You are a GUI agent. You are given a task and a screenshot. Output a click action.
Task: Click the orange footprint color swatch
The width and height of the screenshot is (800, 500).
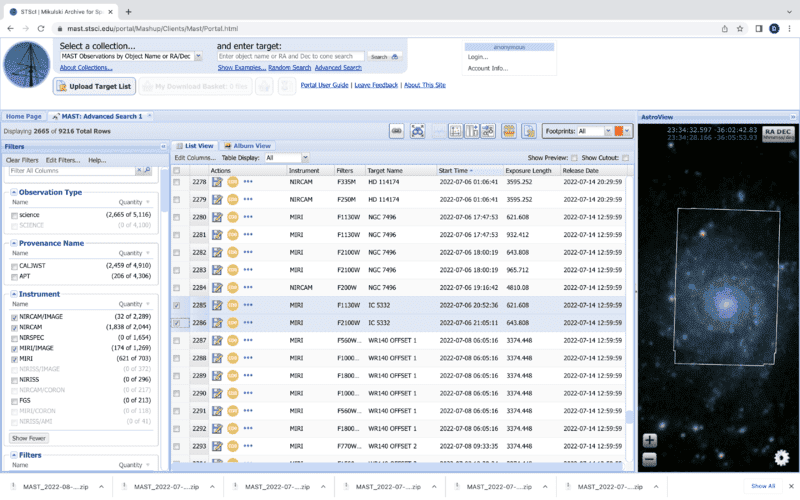coord(618,131)
